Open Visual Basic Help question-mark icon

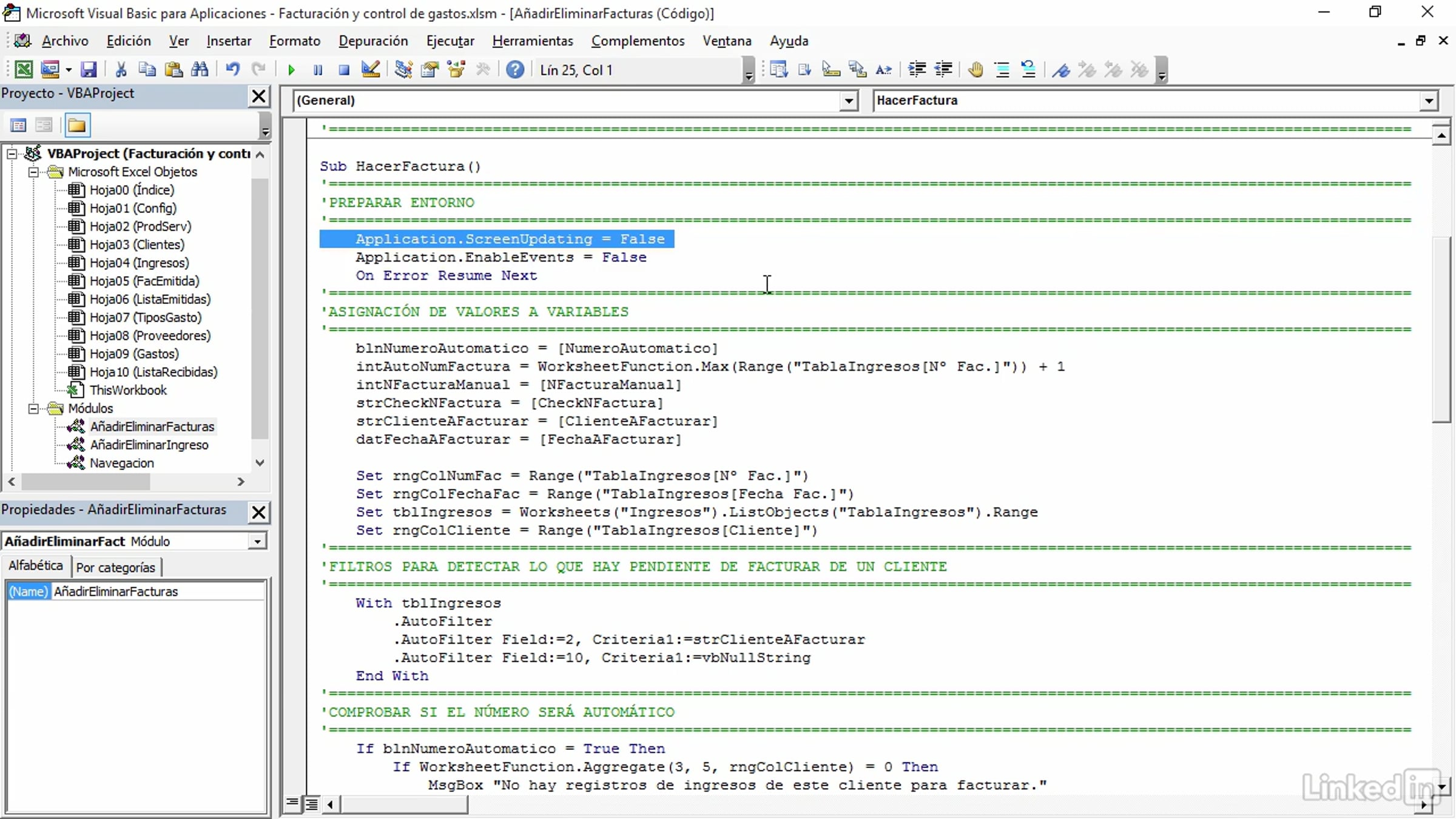515,70
